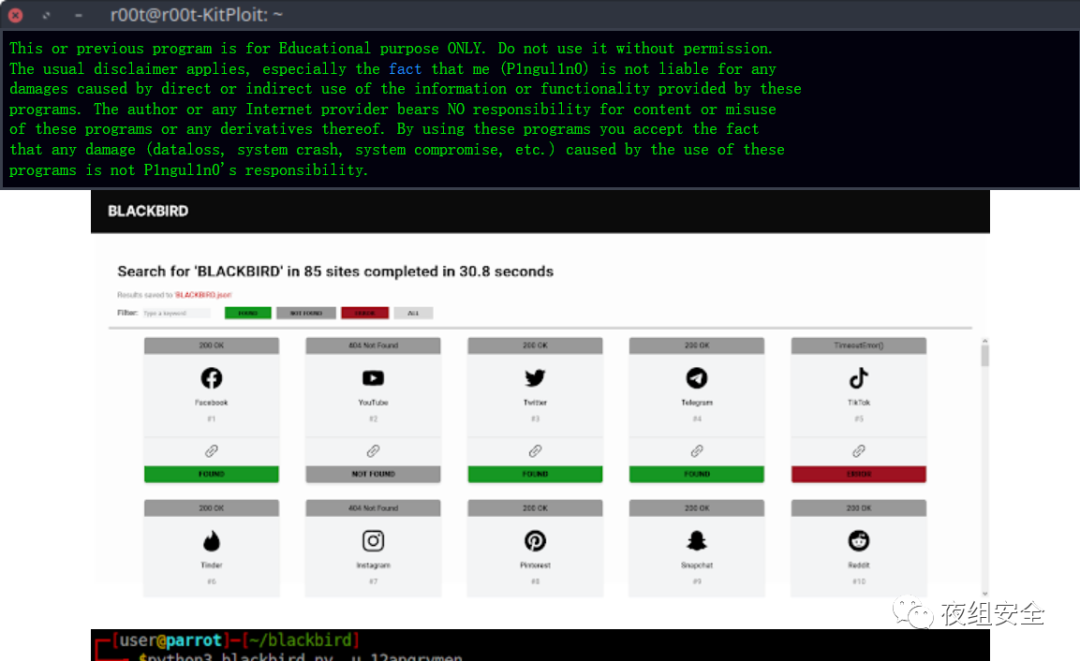Click the BLACKBIRD header title

pyautogui.click(x=148, y=211)
